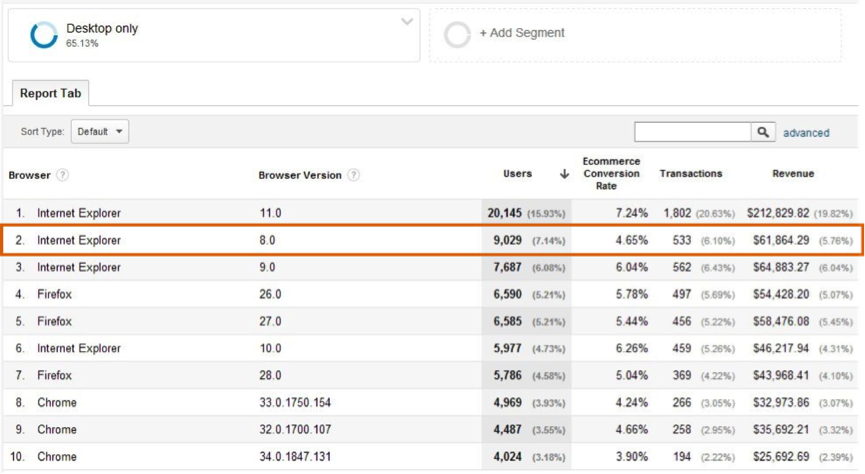The height and width of the screenshot is (474, 865).
Task: Click Firefox in row 5
Action: (x=55, y=321)
